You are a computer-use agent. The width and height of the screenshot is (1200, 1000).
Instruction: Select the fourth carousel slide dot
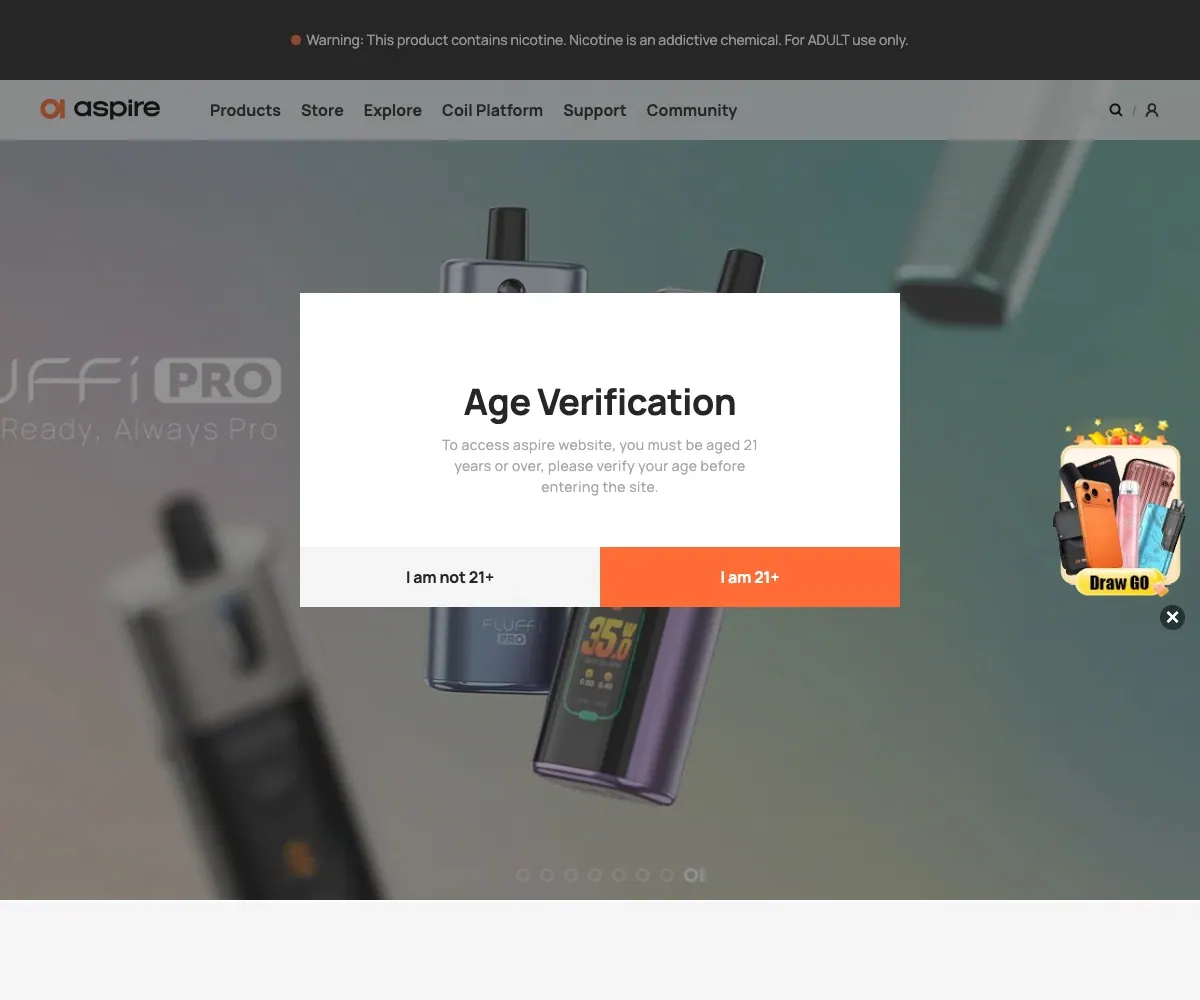point(595,875)
